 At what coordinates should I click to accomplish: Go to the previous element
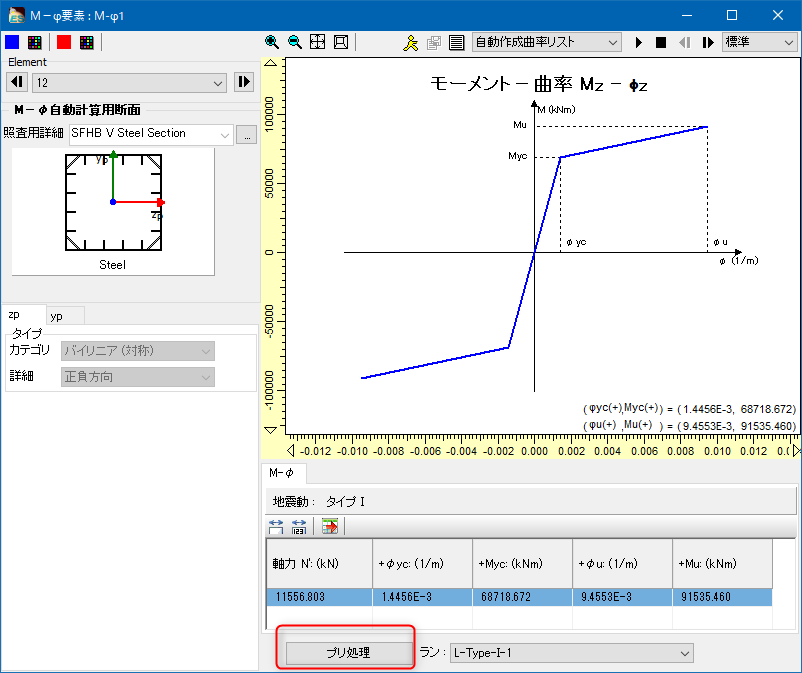pos(17,82)
